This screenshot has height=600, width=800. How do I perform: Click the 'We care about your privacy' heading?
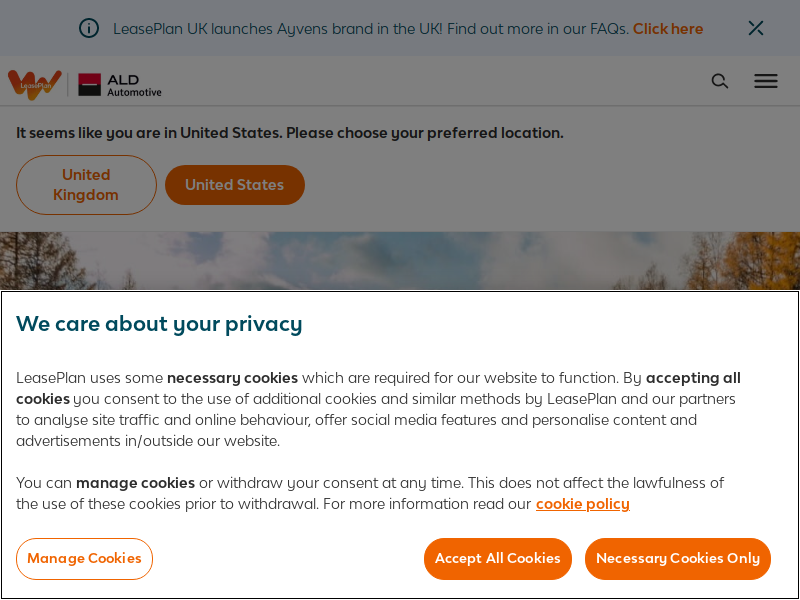tap(159, 324)
